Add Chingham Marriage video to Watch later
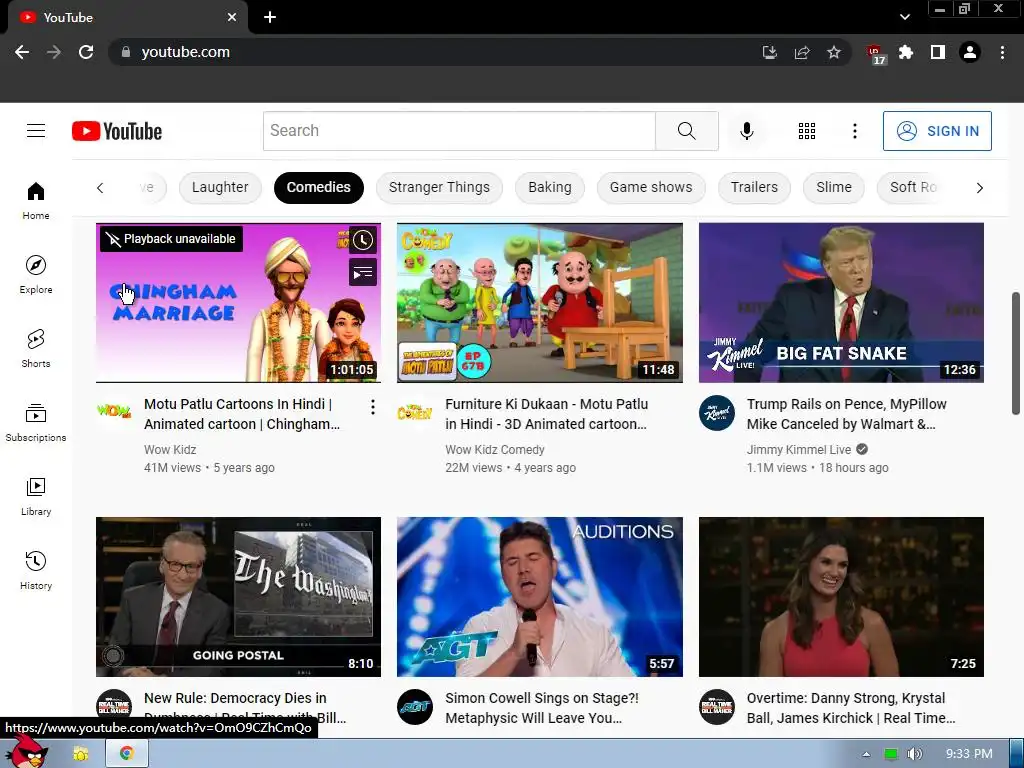 coord(363,240)
